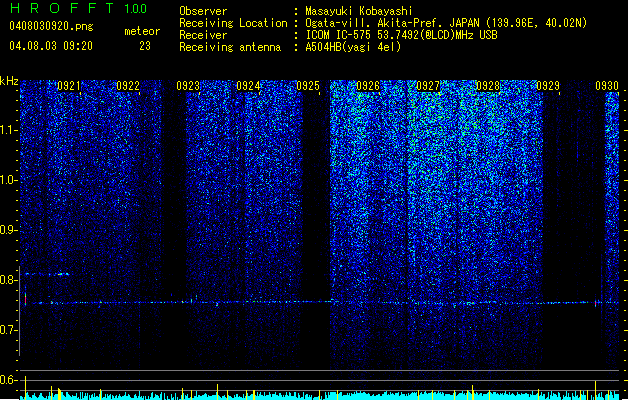Click the 0929 time marker
This screenshot has width=629, height=400.
548,85
